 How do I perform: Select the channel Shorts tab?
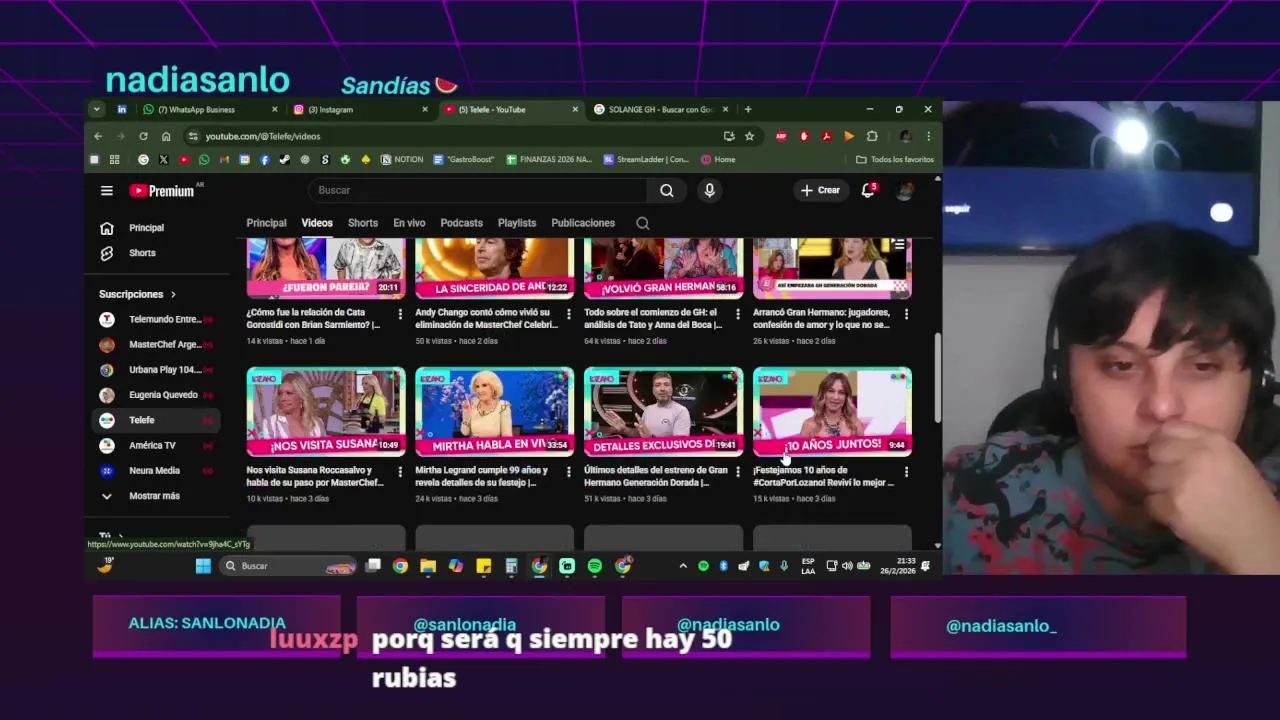(363, 223)
